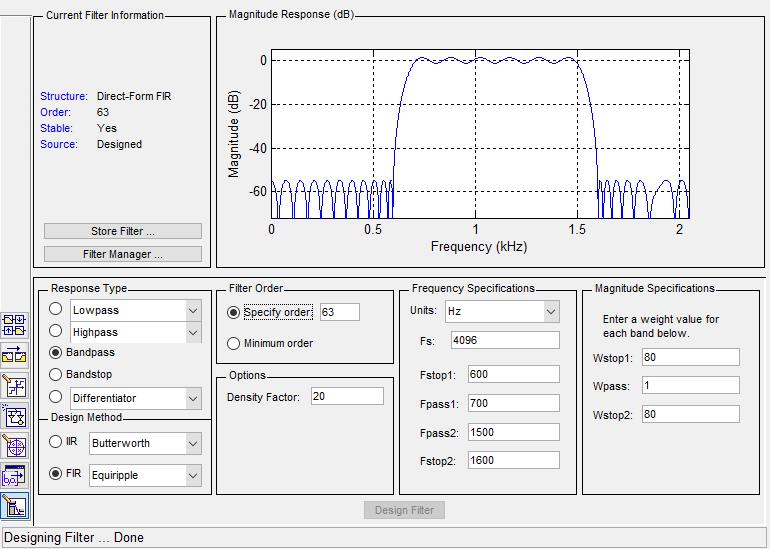Open the Filter Manager
The image size is (770, 549).
[123, 254]
